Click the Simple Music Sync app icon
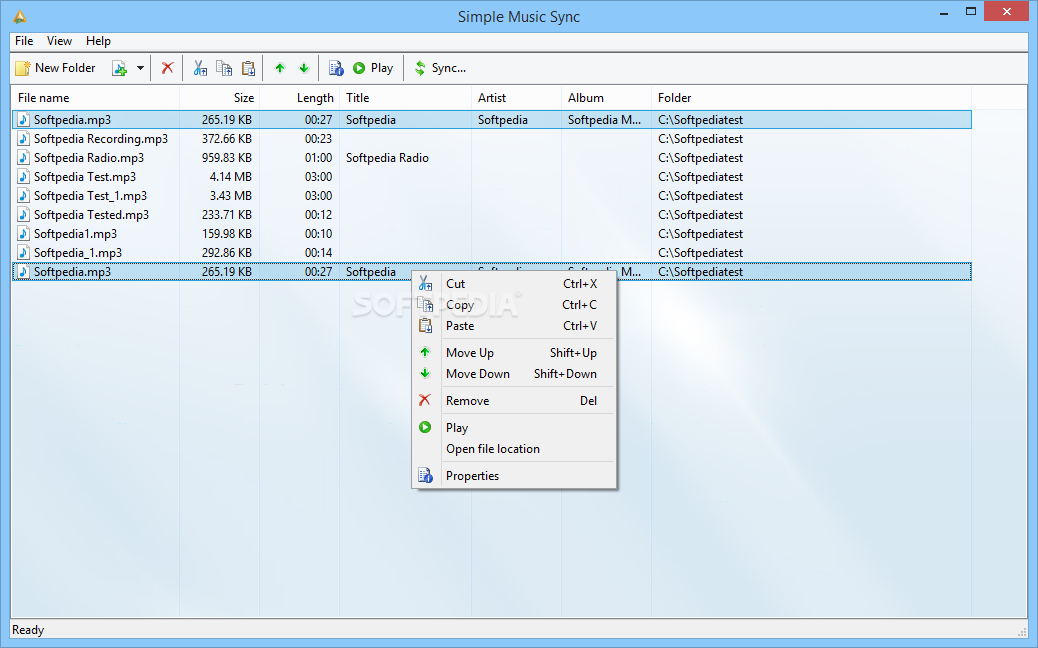 [x=20, y=17]
